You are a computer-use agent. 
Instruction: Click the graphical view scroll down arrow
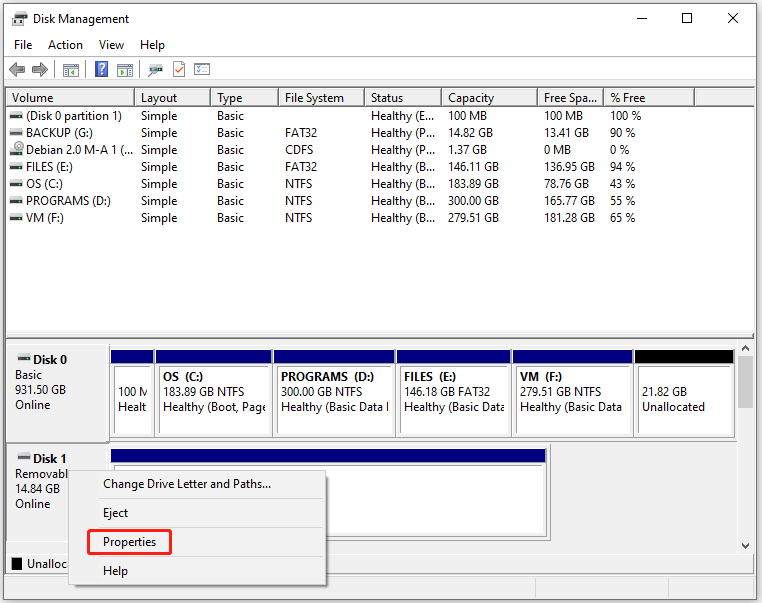(745, 546)
